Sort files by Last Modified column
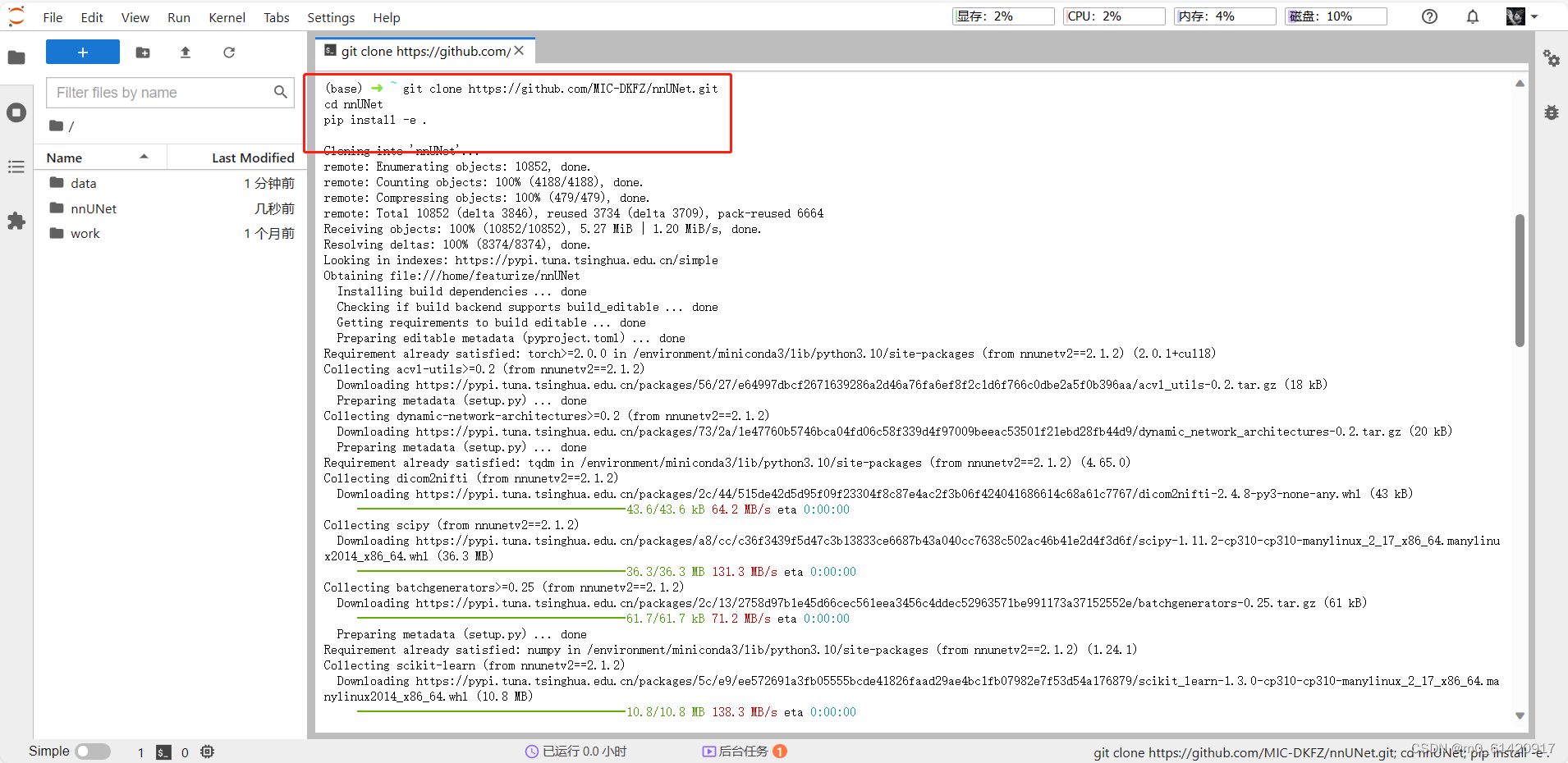 (236, 158)
